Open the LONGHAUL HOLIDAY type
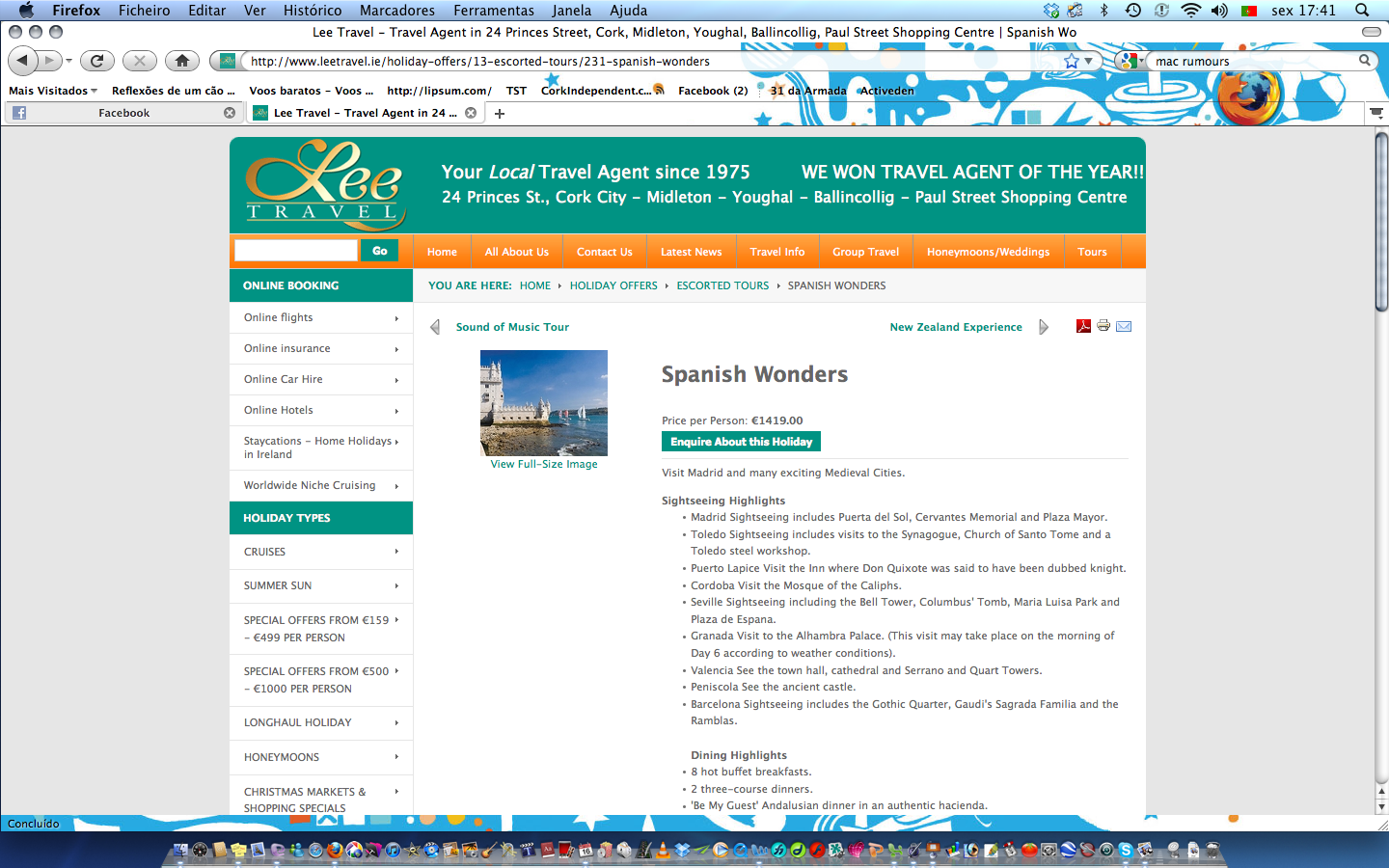 click(321, 722)
